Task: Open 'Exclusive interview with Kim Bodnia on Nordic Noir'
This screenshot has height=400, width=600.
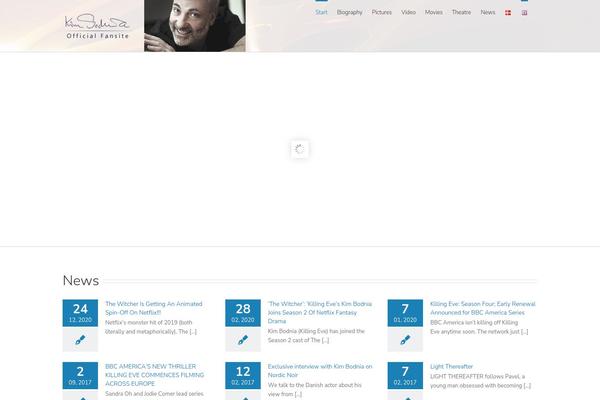Action: coord(320,371)
